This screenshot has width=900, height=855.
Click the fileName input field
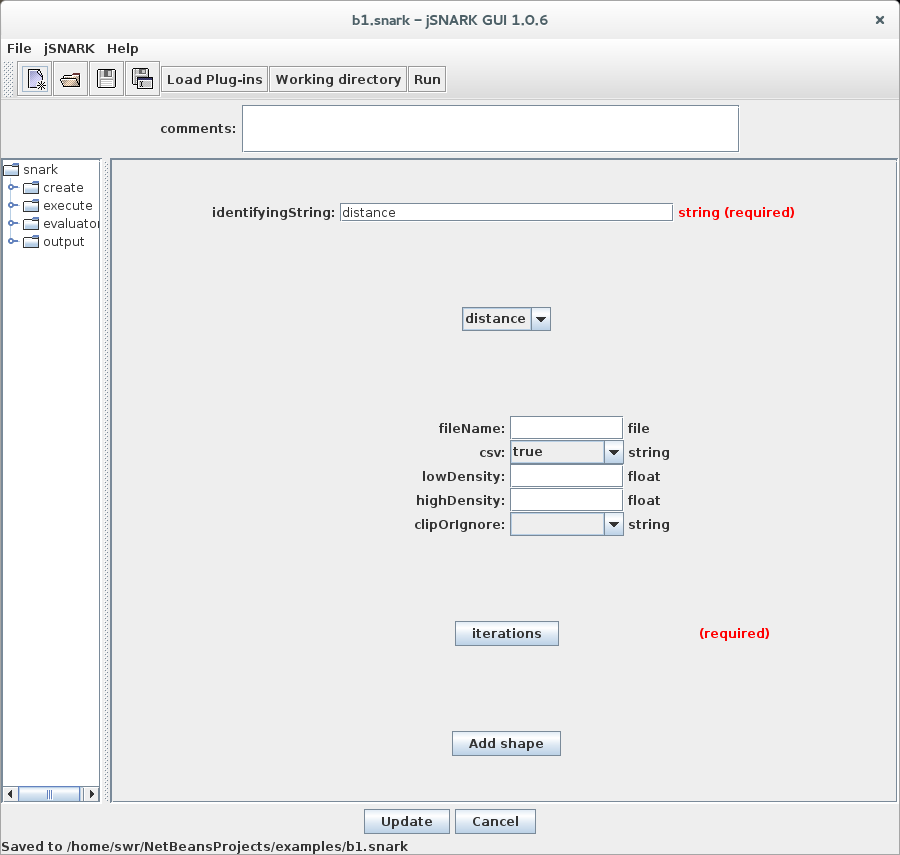[567, 428]
